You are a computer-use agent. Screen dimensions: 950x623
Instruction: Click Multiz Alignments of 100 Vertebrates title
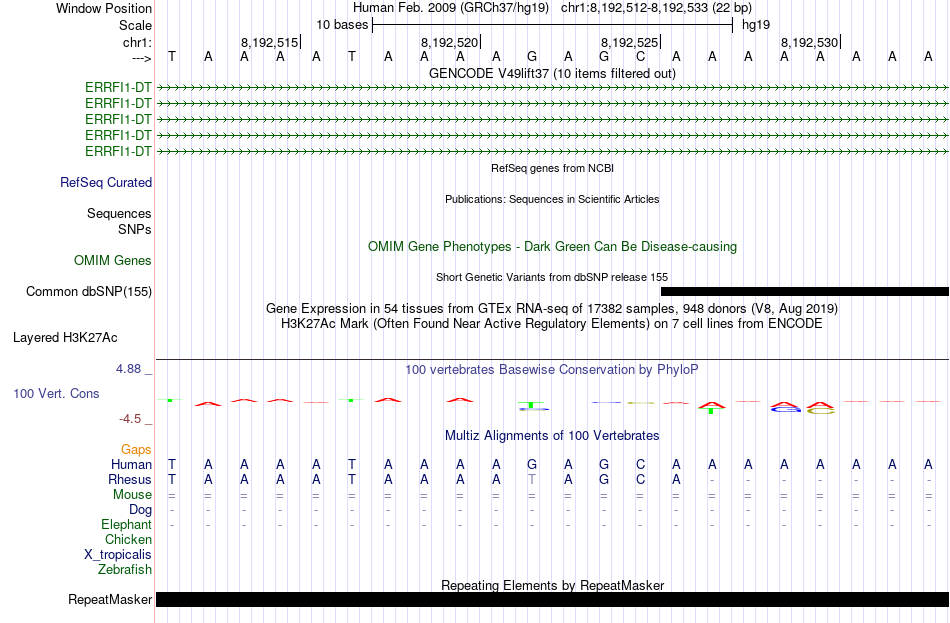pyautogui.click(x=553, y=436)
